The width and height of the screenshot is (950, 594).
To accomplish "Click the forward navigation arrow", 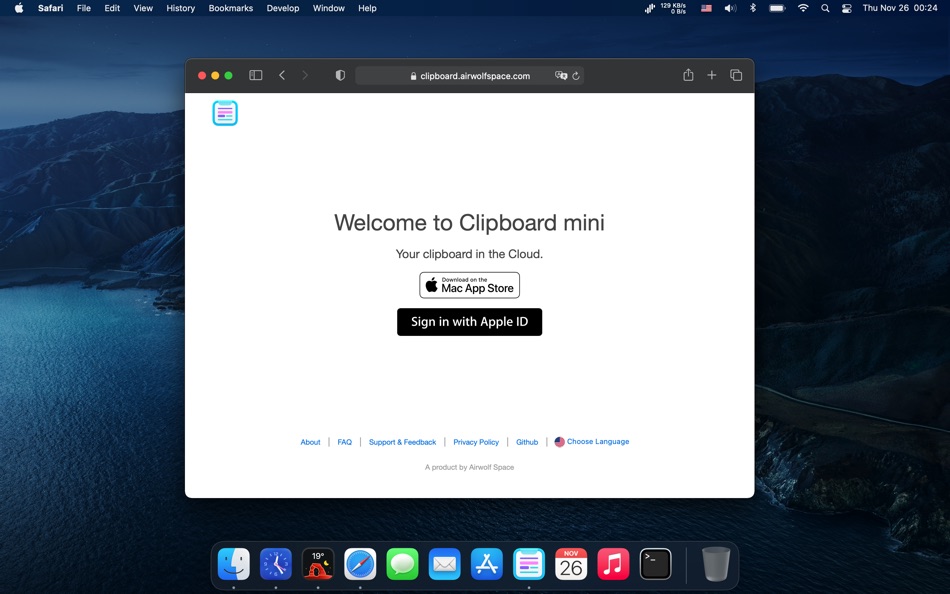I will coord(305,75).
